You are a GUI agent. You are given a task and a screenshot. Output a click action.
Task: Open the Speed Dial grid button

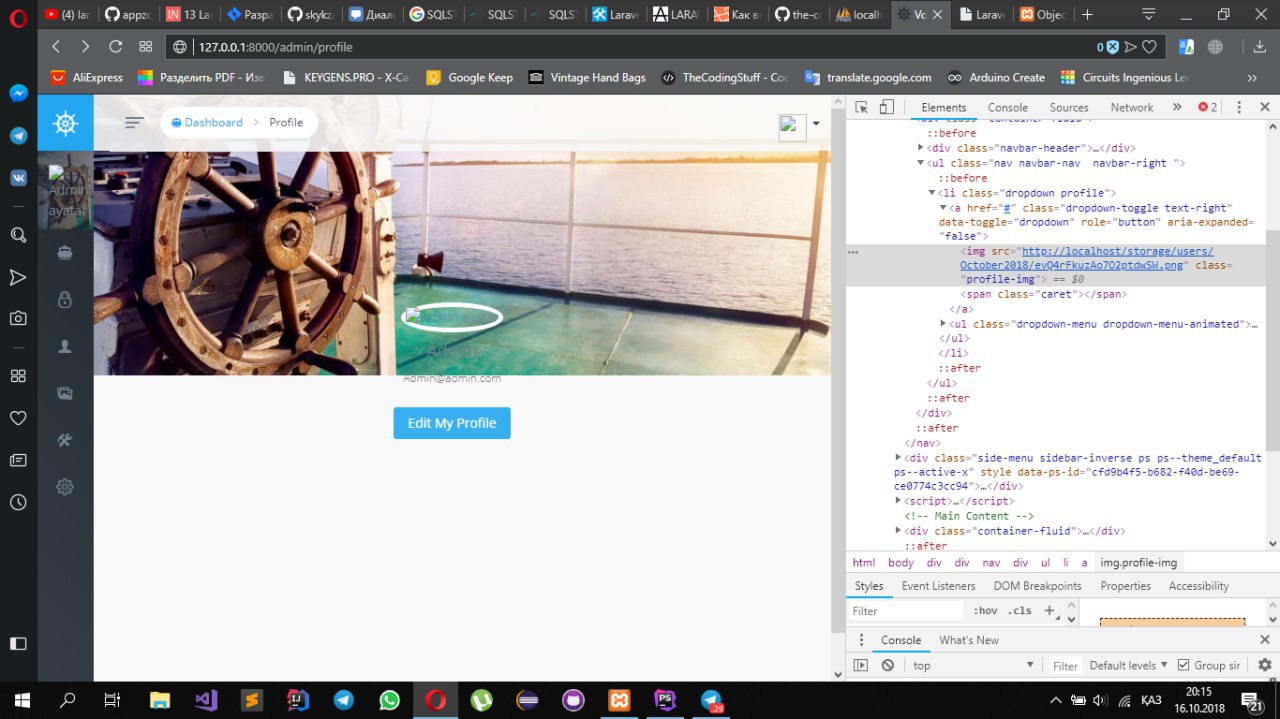[x=146, y=46]
